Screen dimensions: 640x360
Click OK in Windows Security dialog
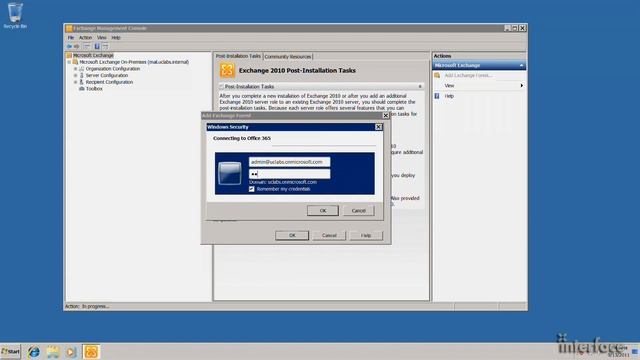323,211
